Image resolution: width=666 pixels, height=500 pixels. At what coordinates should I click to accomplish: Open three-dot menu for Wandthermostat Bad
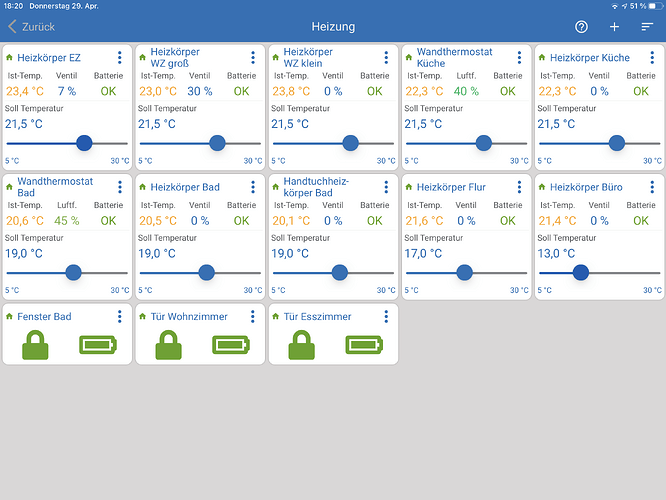tap(119, 187)
